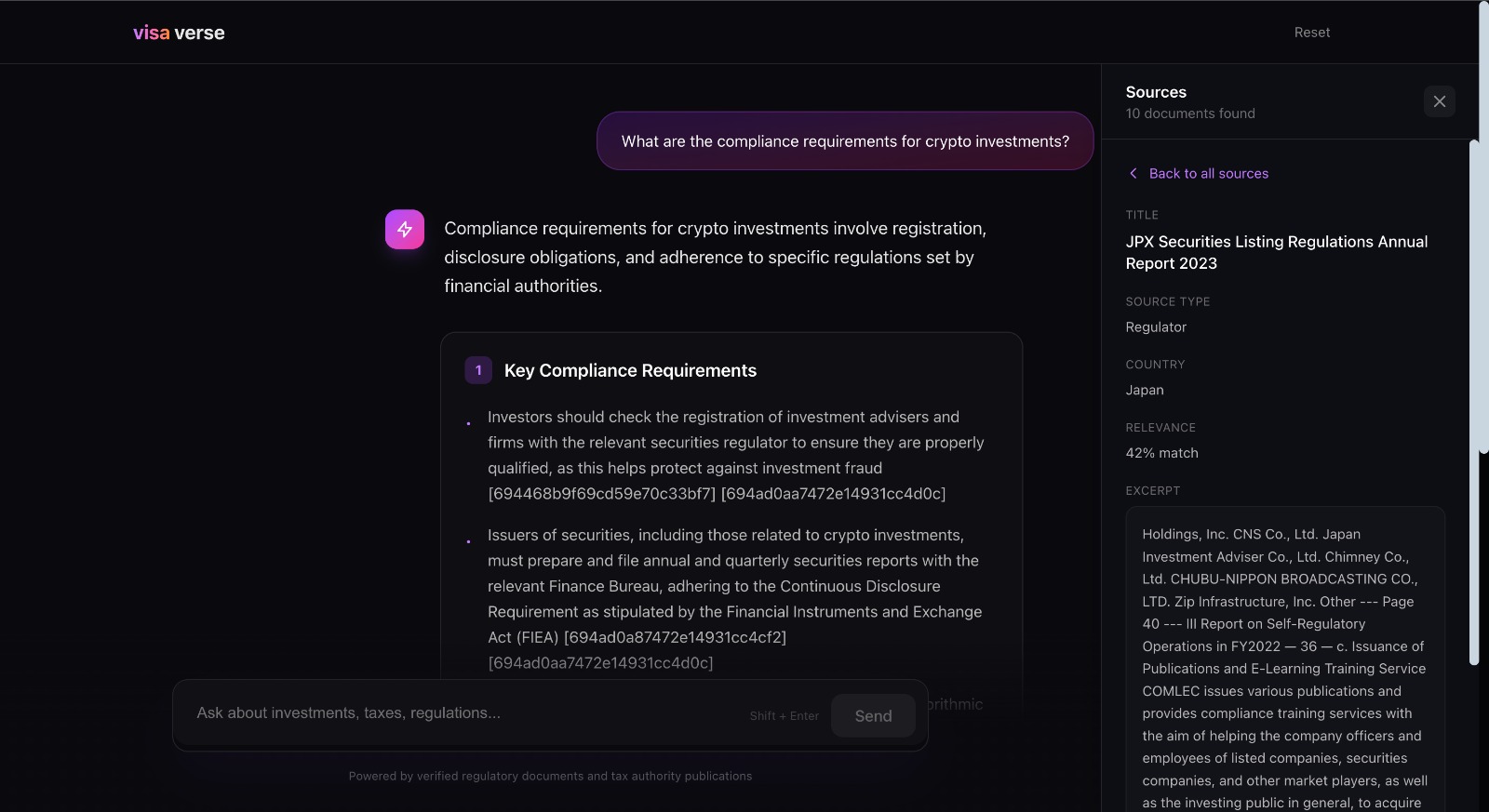Click the back chevron arrow icon

click(1134, 173)
